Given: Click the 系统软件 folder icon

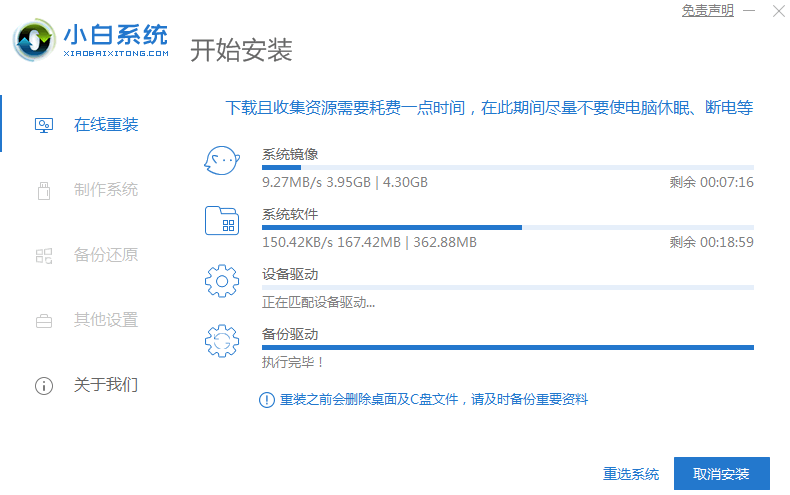Looking at the screenshot, I should 221,221.
